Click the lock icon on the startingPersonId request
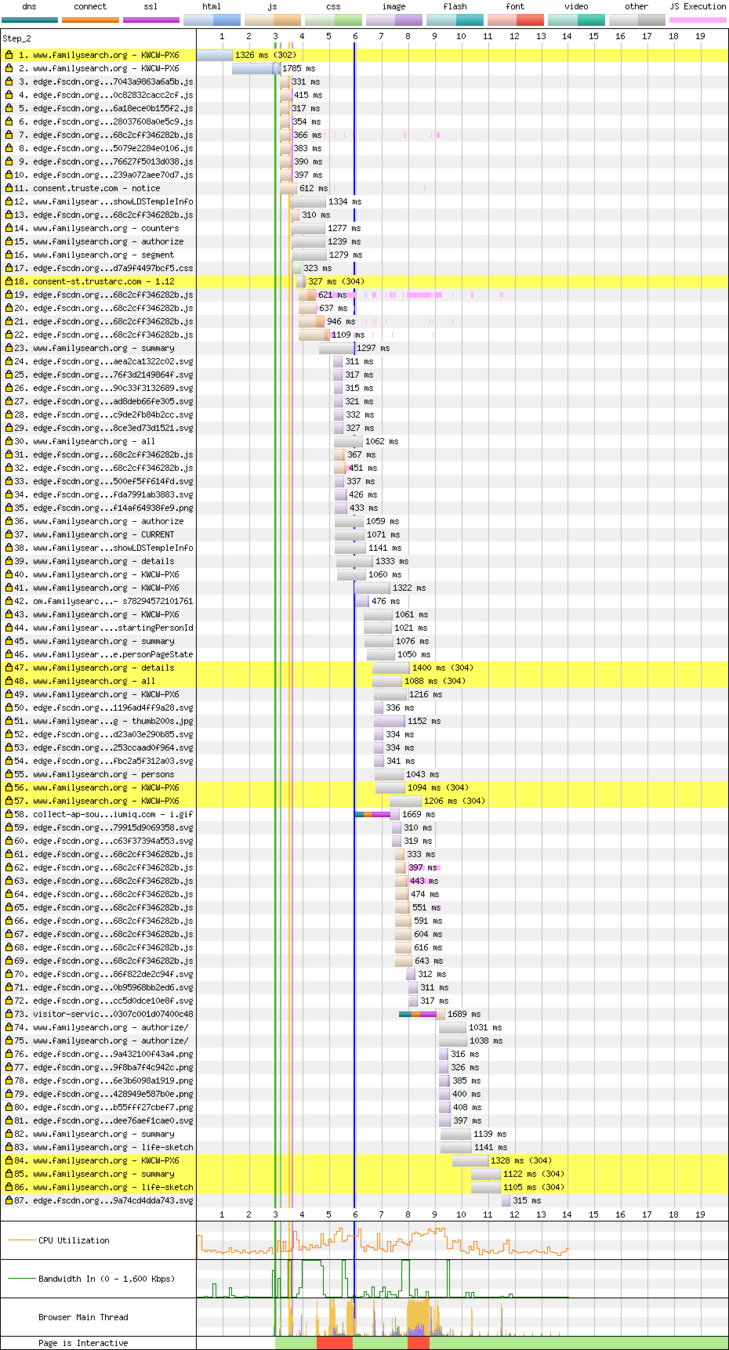Image resolution: width=729 pixels, height=1350 pixels. pyautogui.click(x=9, y=628)
